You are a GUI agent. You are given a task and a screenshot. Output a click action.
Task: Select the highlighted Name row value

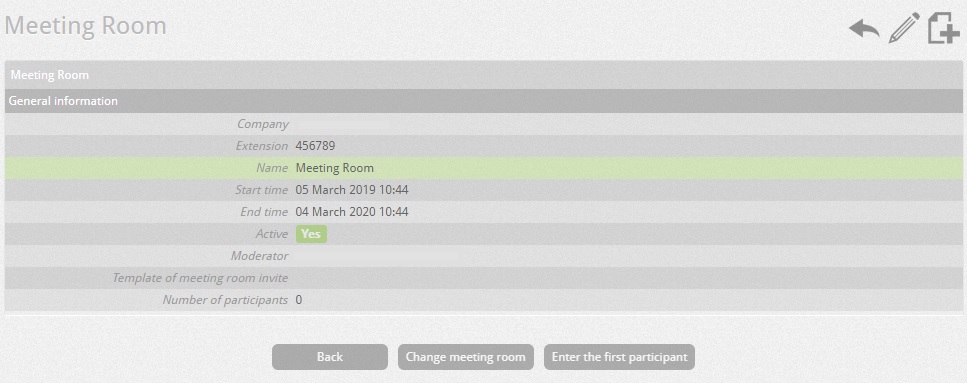pyautogui.click(x=335, y=168)
